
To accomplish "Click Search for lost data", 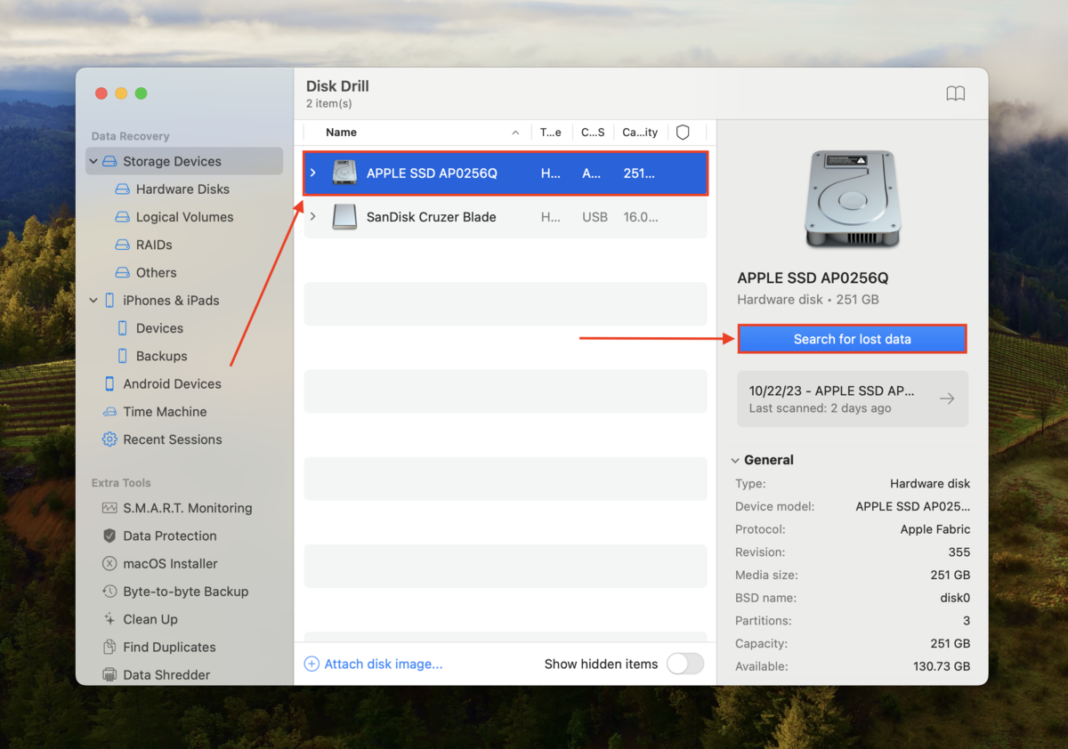I will pos(851,338).
